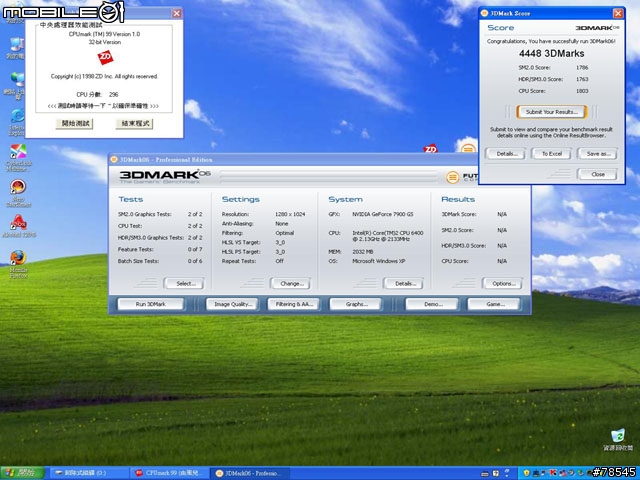Click the 'NVIDIA GeForce 7900 GS' text
This screenshot has height=480, width=640.
pos(382,214)
